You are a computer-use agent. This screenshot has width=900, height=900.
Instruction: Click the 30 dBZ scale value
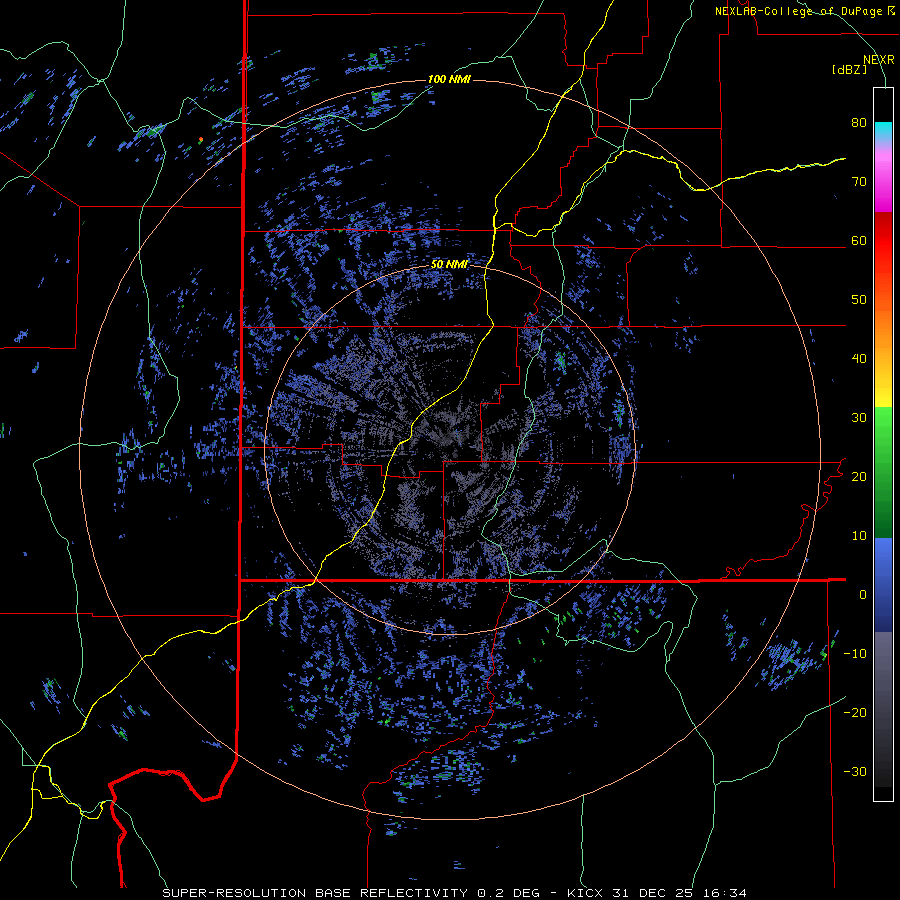pos(859,418)
